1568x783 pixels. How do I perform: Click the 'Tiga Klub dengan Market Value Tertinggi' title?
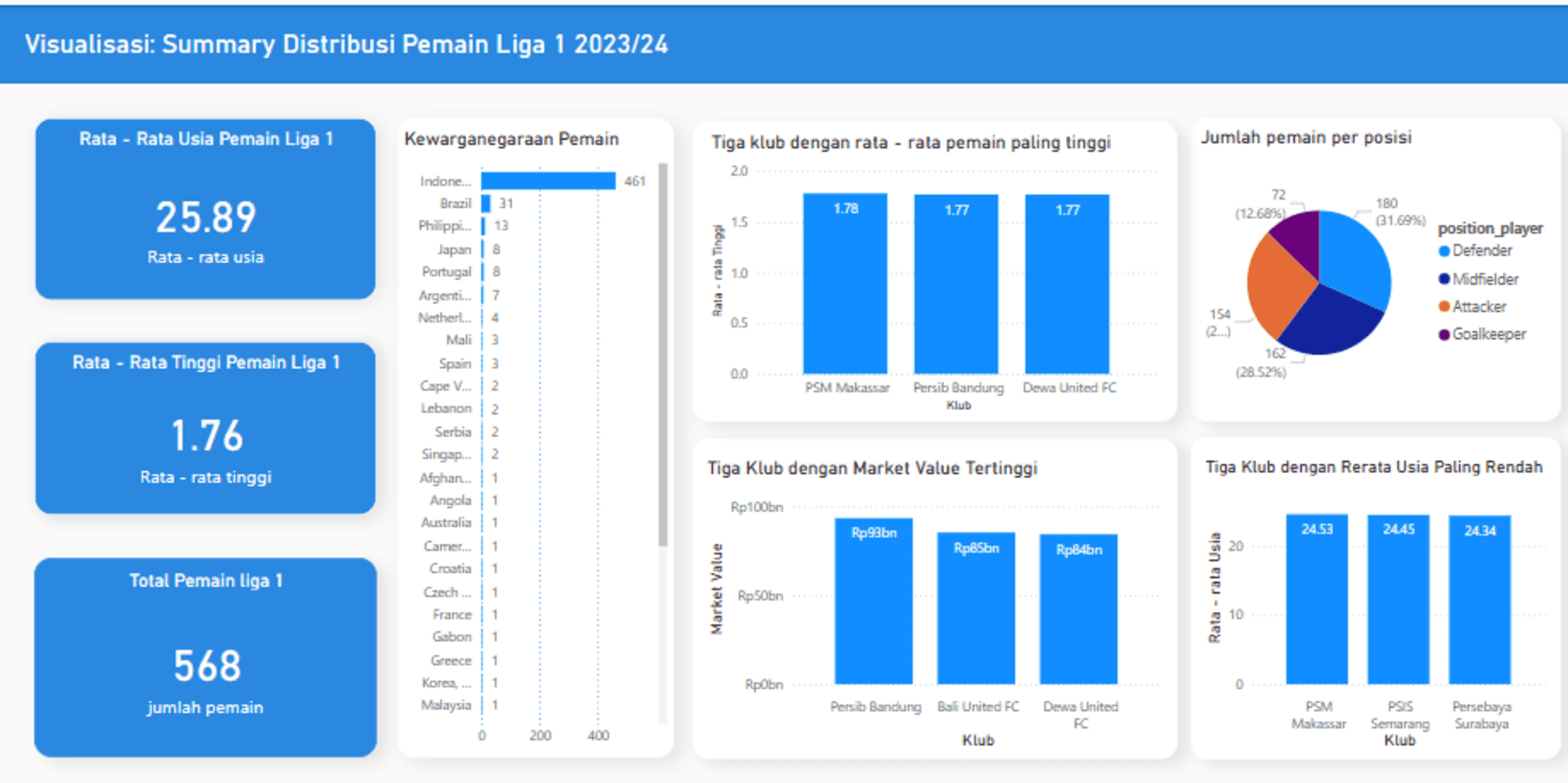pos(872,468)
